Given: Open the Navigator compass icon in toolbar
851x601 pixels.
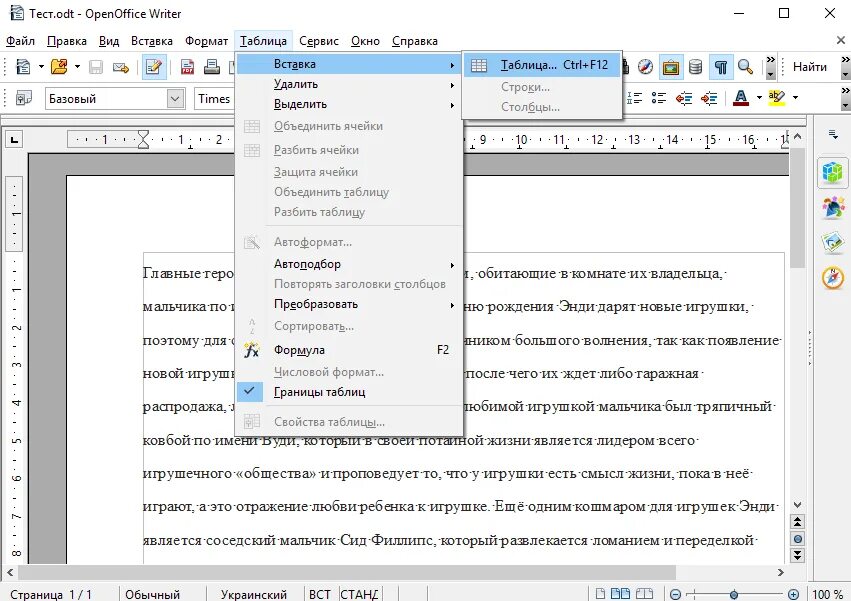Looking at the screenshot, I should point(645,67).
